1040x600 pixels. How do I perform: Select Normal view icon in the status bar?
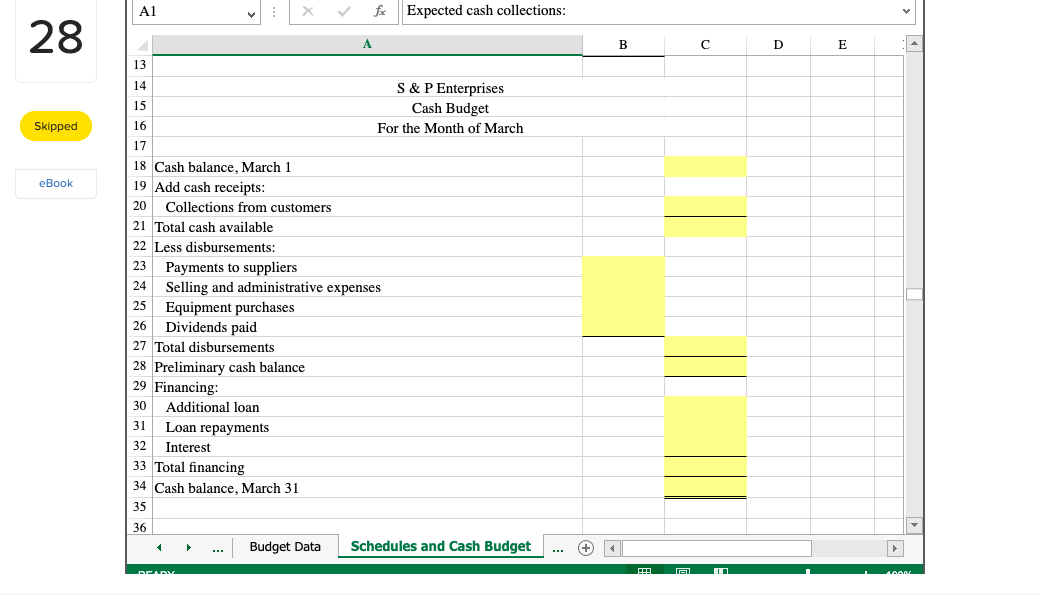[644, 570]
